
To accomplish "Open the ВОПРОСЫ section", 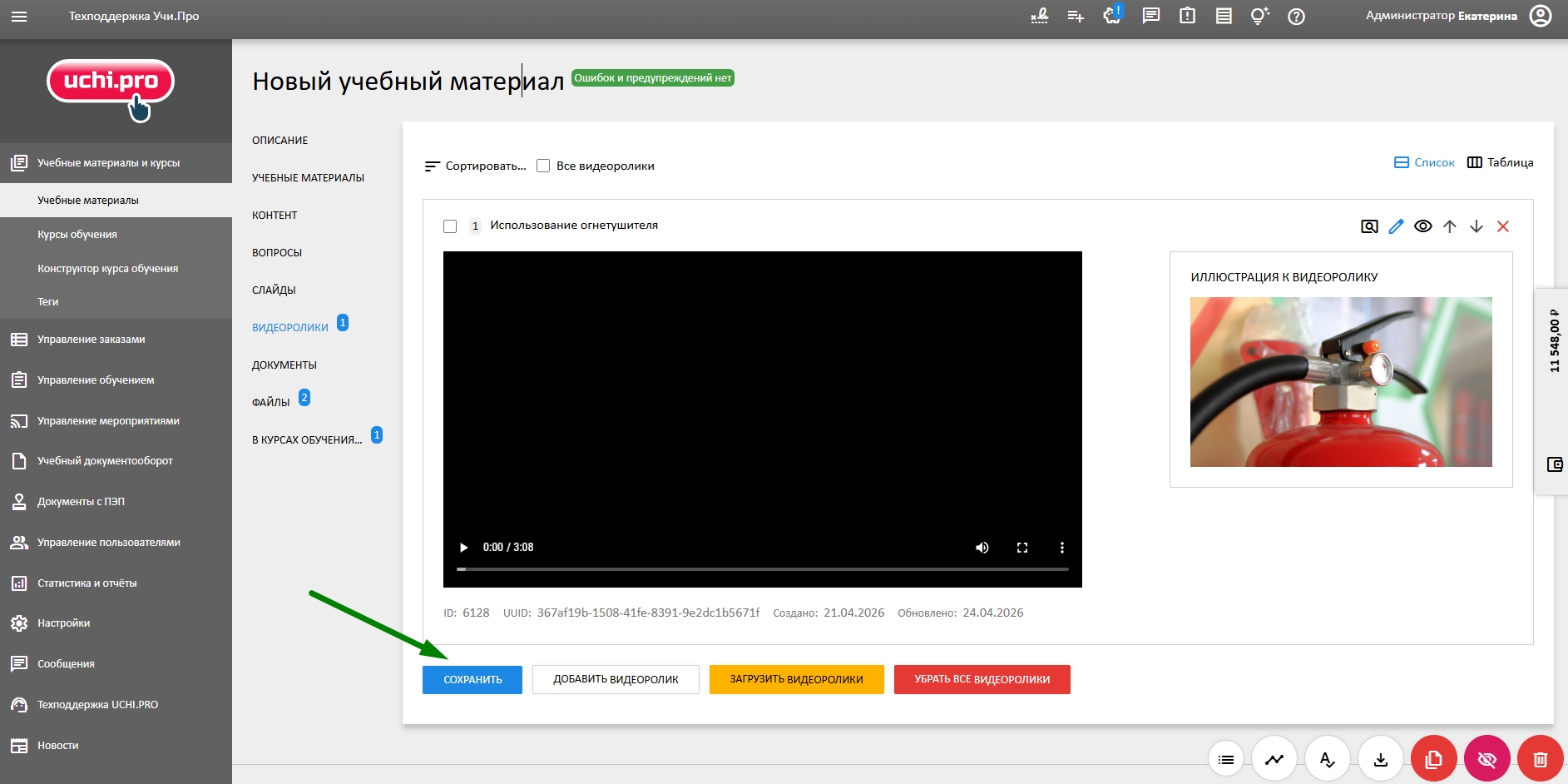I will point(276,252).
